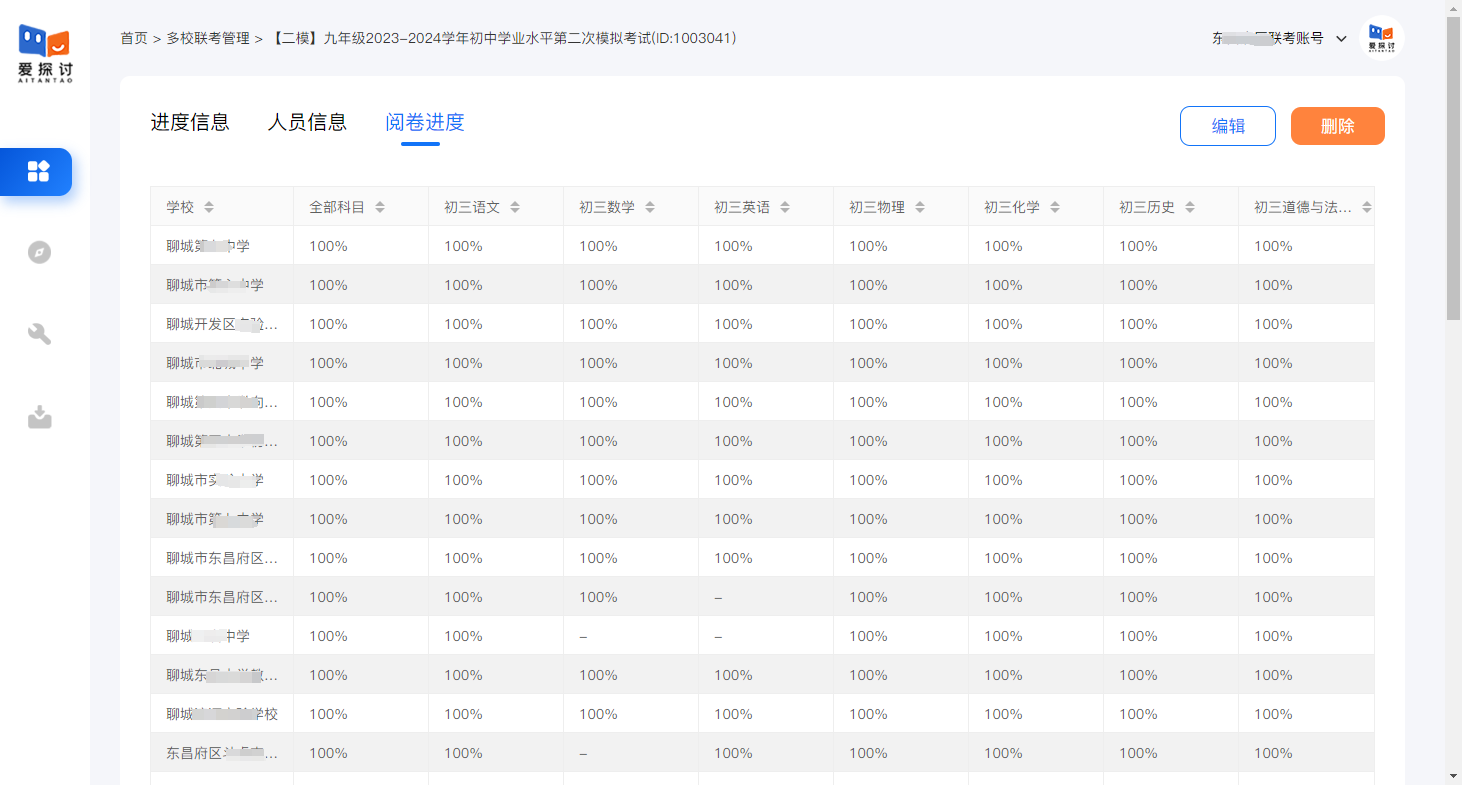The image size is (1462, 785).
Task: Go to 首页 breadcrumb link
Action: click(133, 39)
